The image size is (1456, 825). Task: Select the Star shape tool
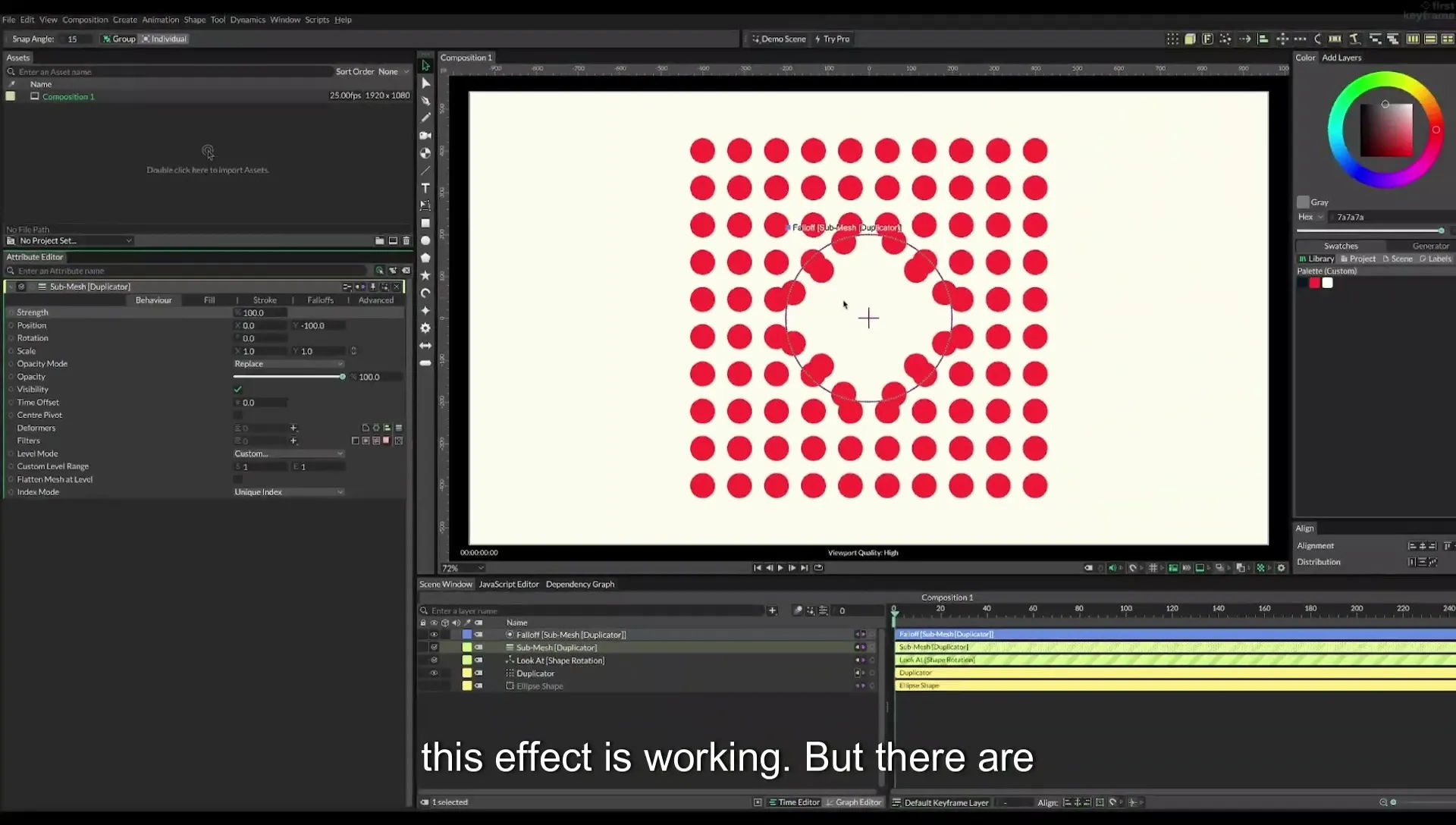(x=425, y=275)
